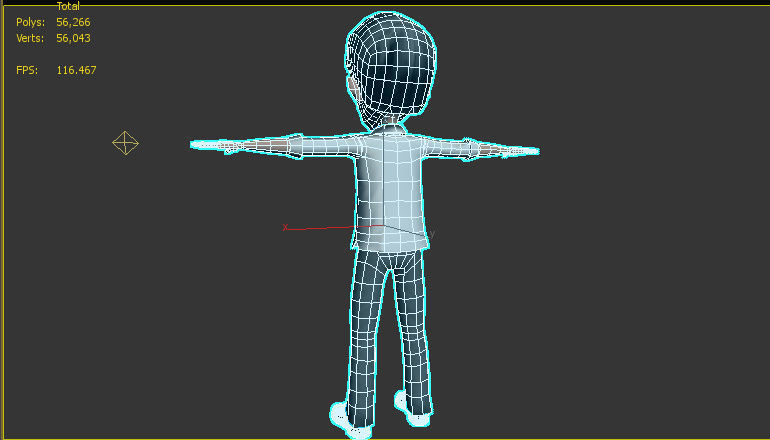The image size is (770, 440).
Task: Click the FPS value 116.467
Action: (x=76, y=70)
